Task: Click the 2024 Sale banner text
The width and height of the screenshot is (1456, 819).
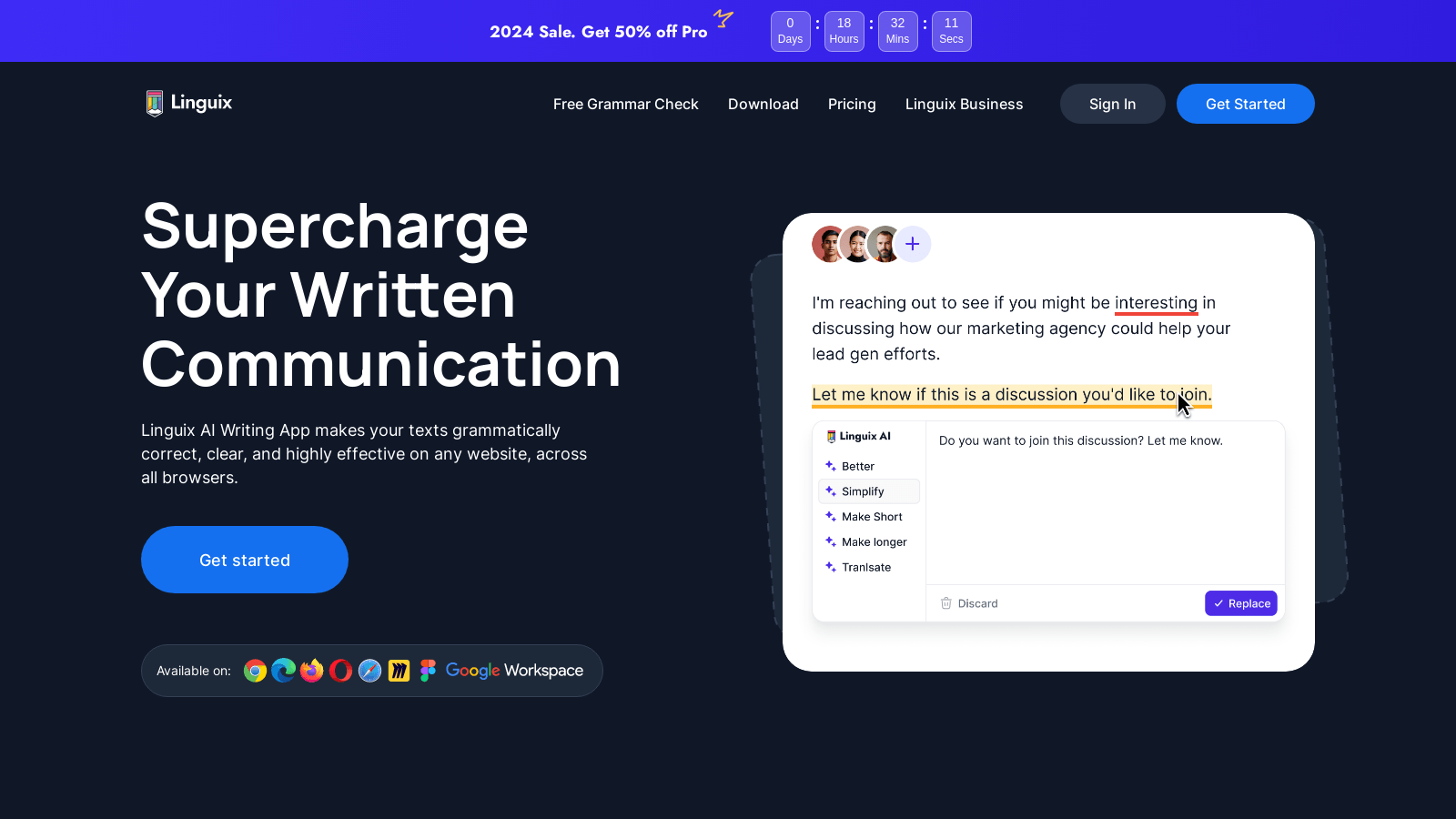Action: 598,32
